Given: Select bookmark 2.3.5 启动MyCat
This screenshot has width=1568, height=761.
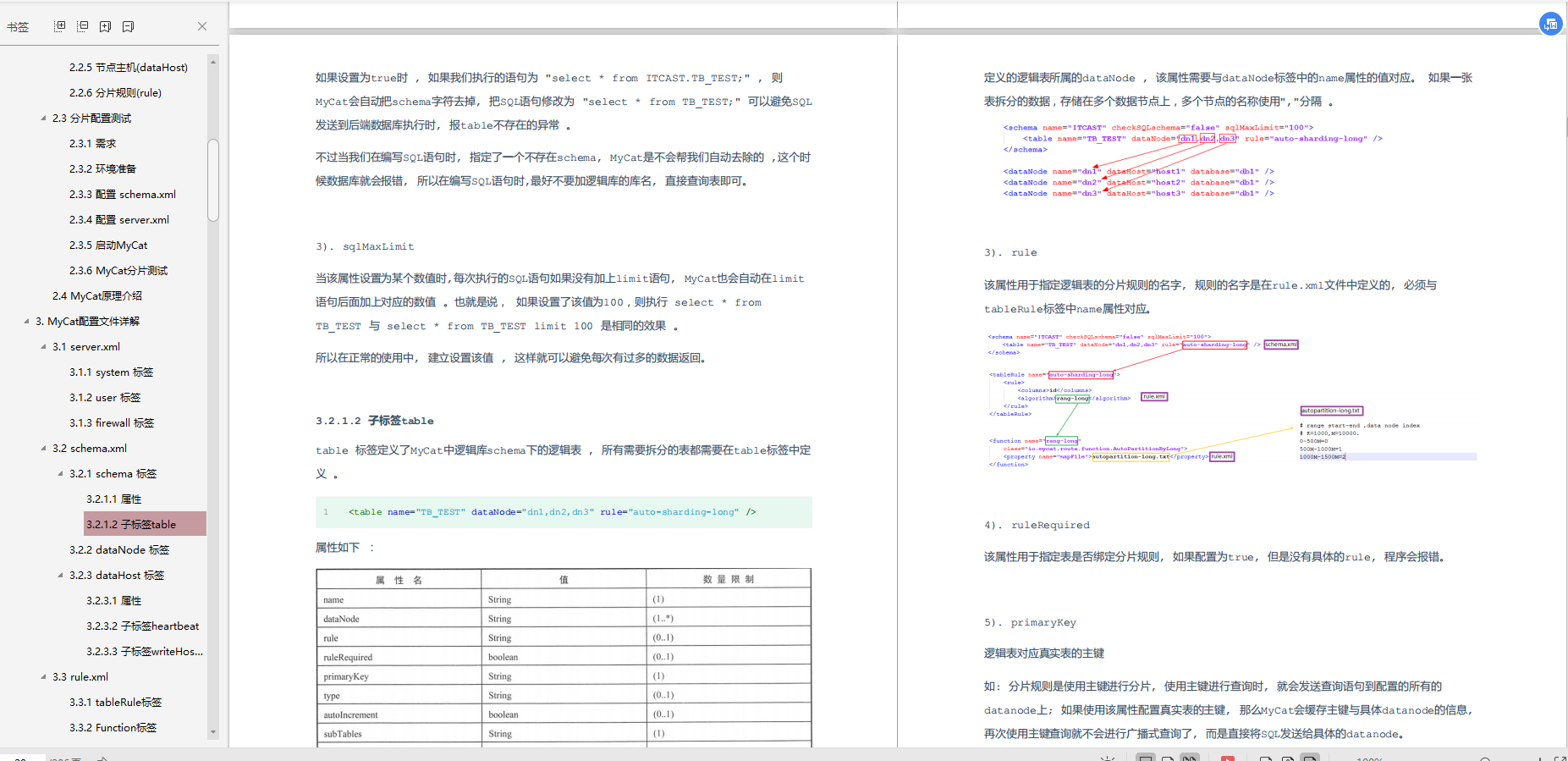Looking at the screenshot, I should pos(108,245).
